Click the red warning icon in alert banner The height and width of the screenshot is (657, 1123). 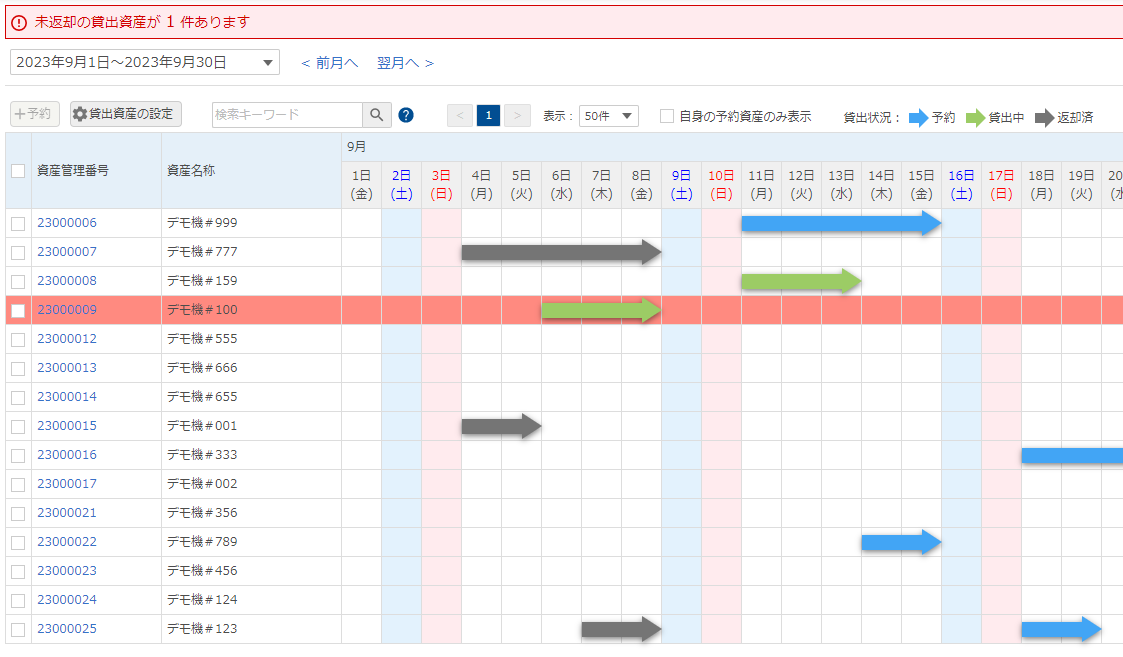(19, 22)
